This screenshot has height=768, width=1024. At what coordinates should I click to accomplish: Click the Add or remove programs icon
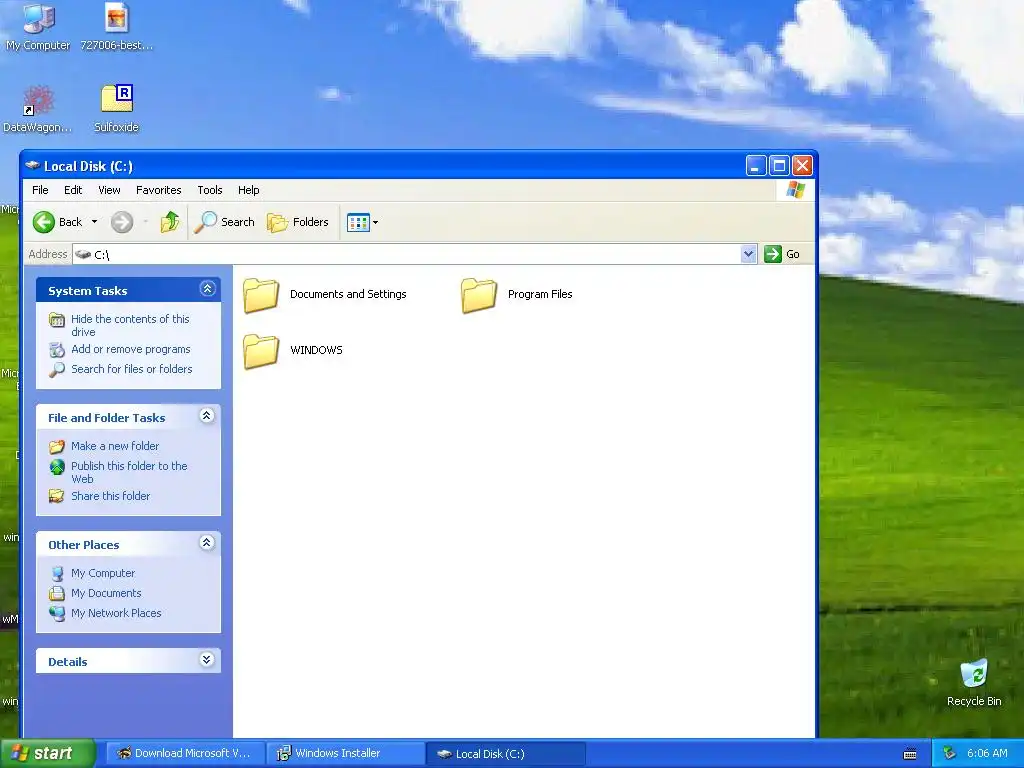pos(57,350)
